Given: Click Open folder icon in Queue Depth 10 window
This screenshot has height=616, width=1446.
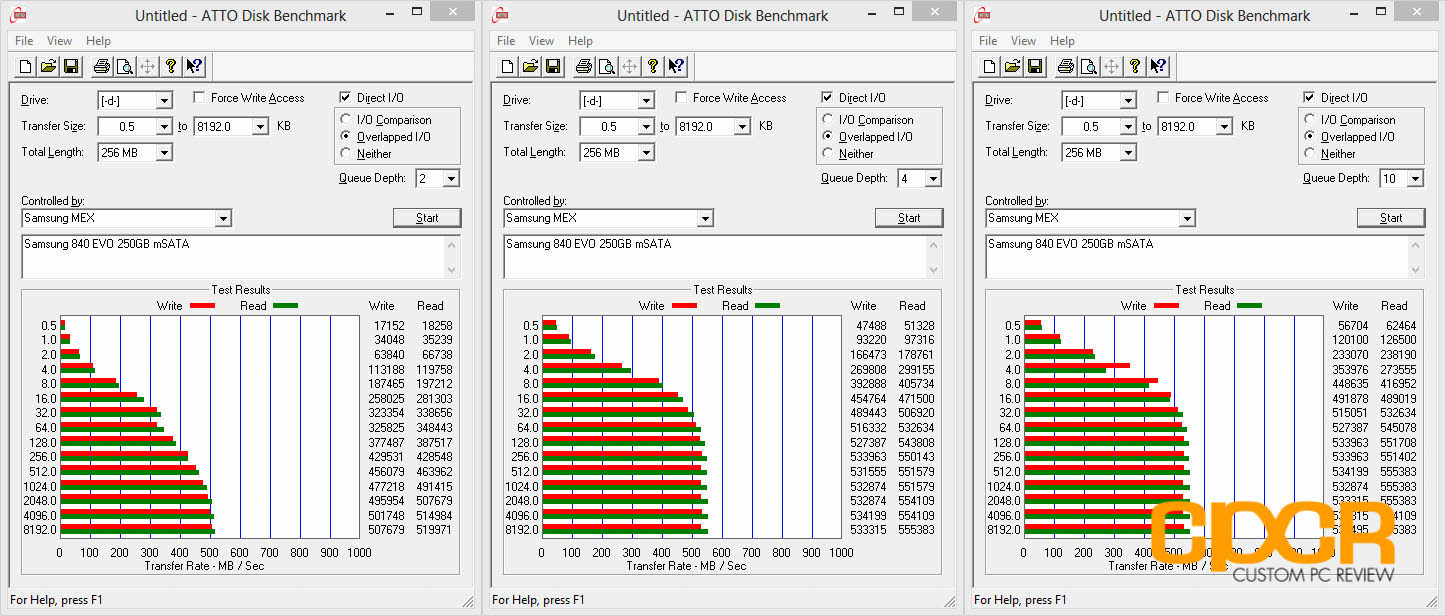Looking at the screenshot, I should click(1013, 67).
